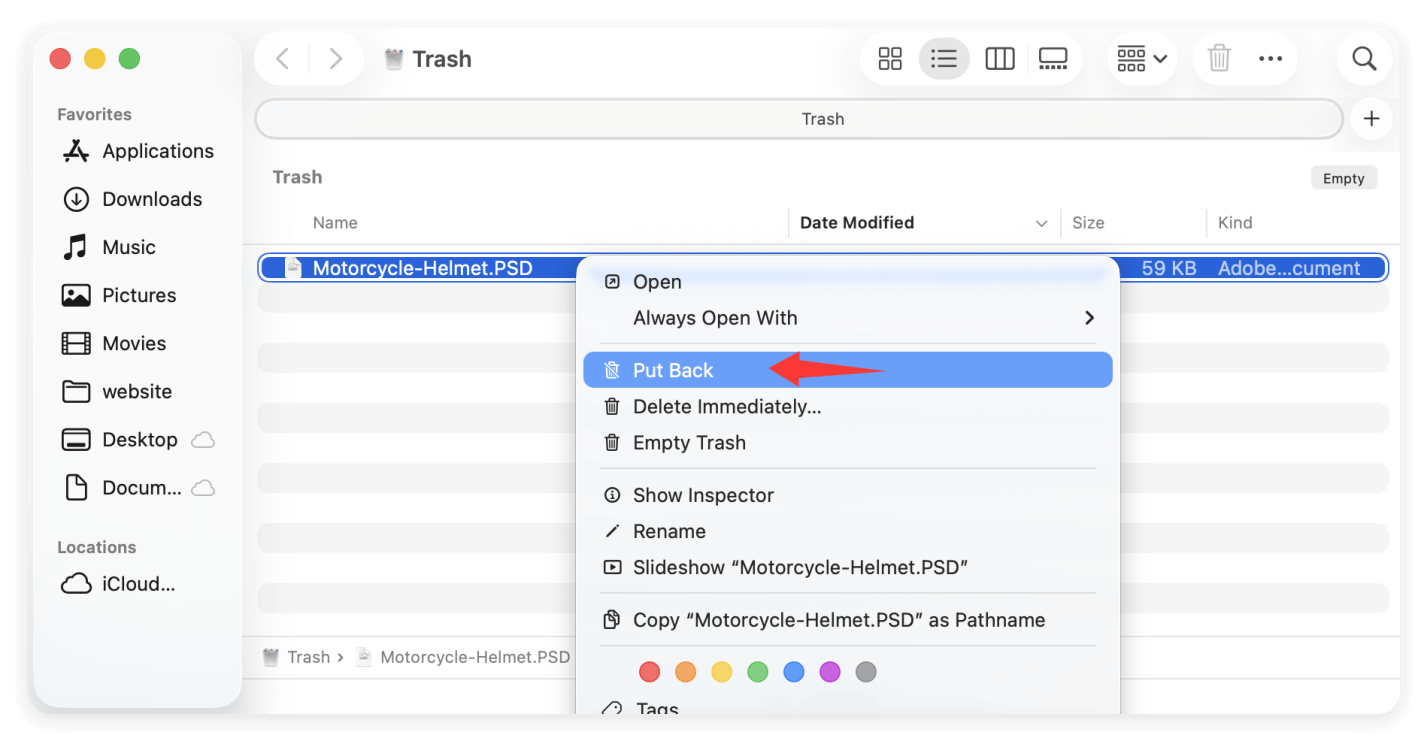Image resolution: width=1427 pixels, height=741 pixels.
Task: Switch to column view
Action: [999, 58]
